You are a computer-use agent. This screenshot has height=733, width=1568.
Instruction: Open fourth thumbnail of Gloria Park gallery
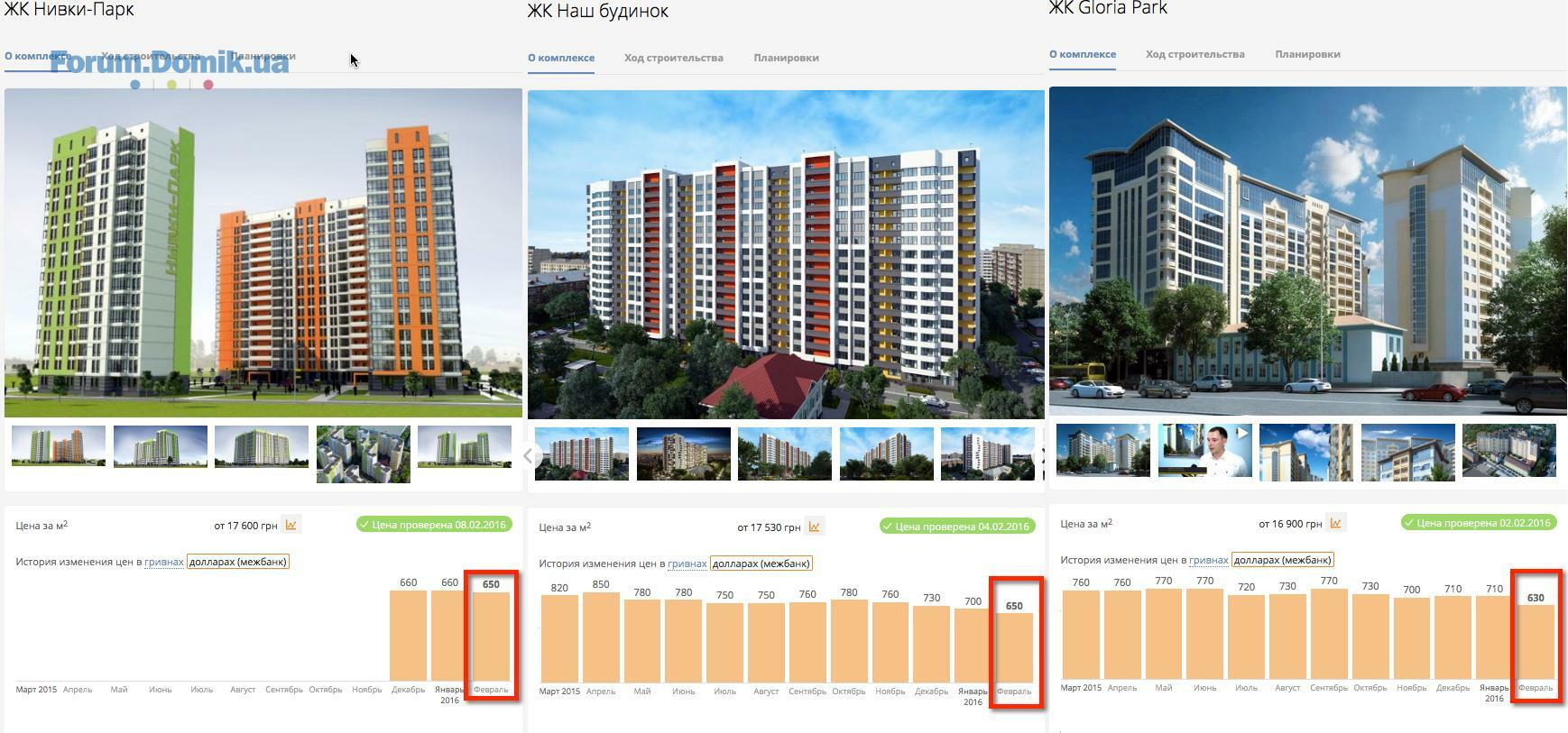pos(1407,452)
